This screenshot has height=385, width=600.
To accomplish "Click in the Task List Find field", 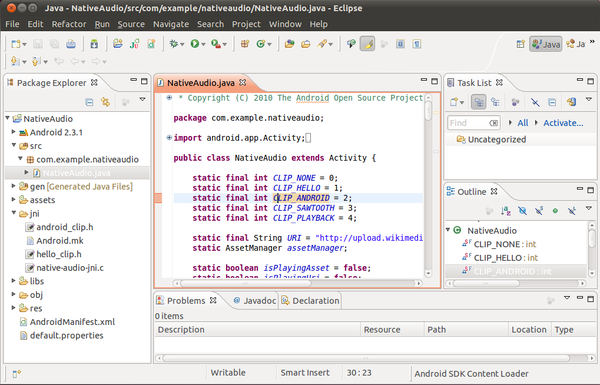I will [474, 123].
